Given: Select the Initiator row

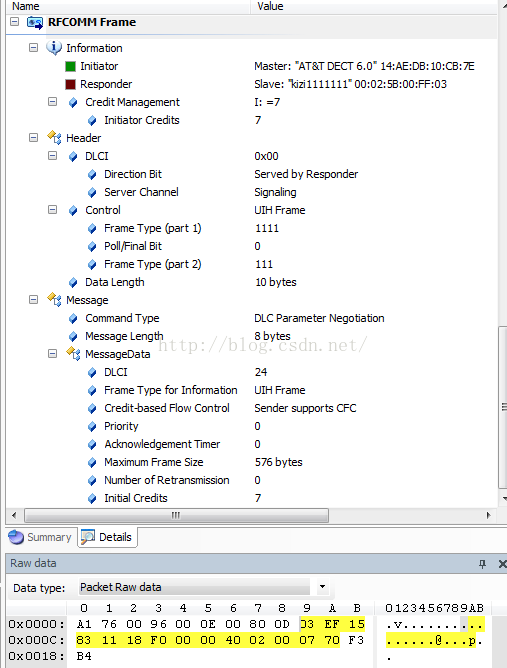Looking at the screenshot, I should pyautogui.click(x=251, y=66).
